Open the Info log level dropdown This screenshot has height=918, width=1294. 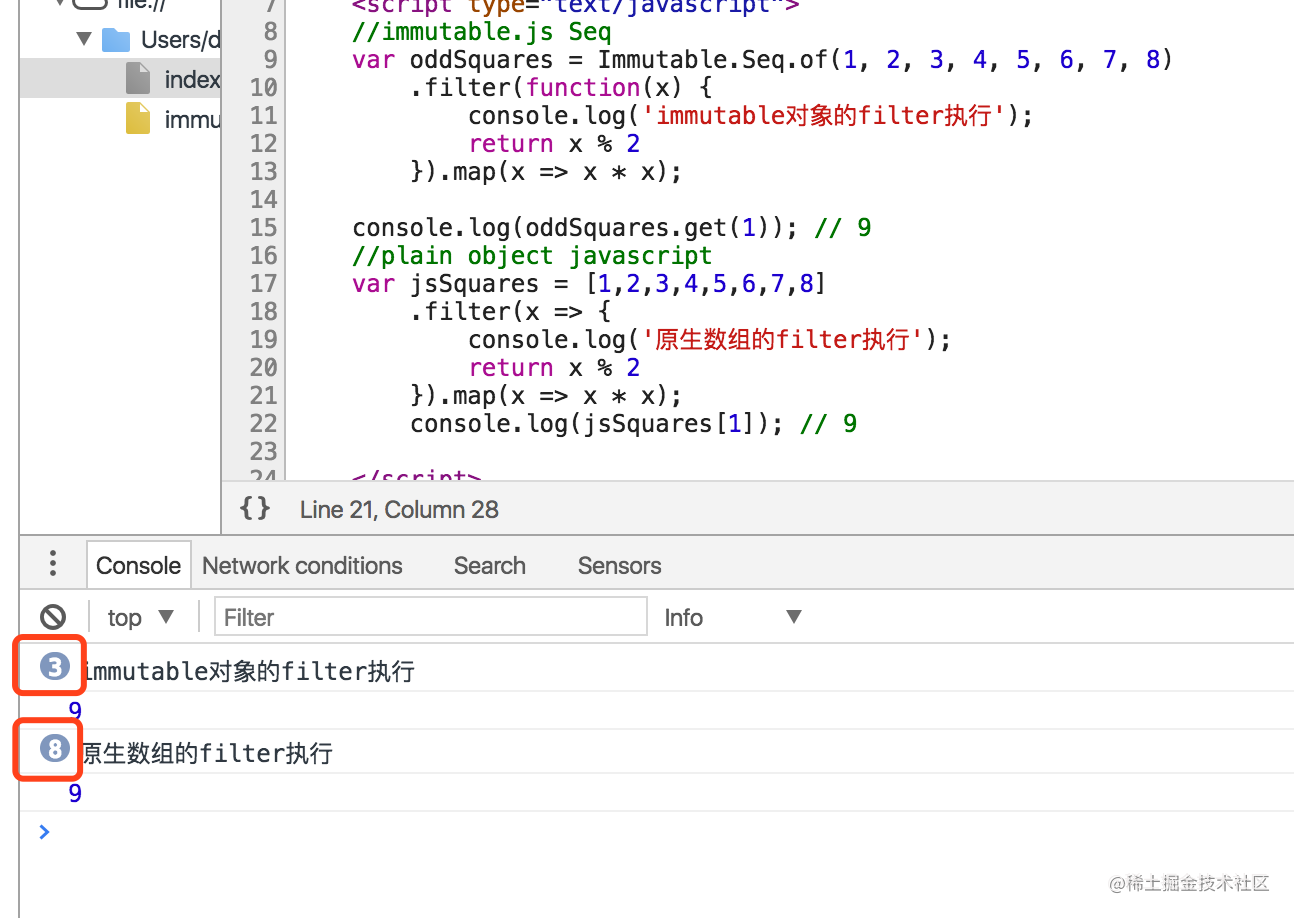coord(733,617)
